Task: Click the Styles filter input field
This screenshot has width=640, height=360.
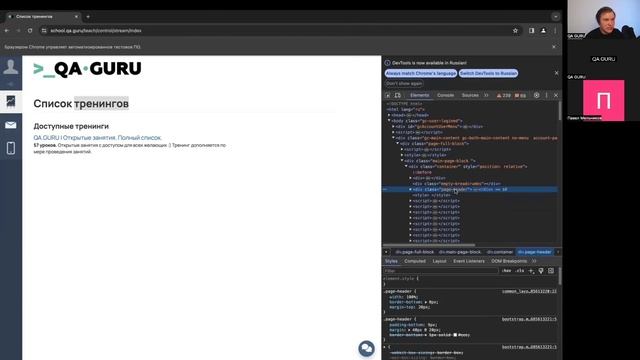Action: 441,271
